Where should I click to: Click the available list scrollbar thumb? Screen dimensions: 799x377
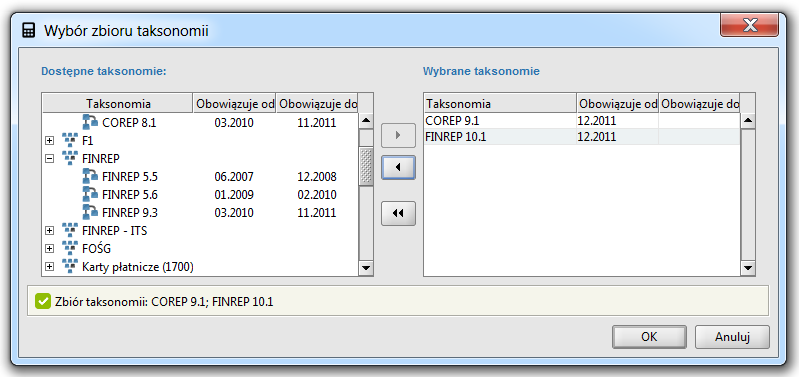click(366, 167)
